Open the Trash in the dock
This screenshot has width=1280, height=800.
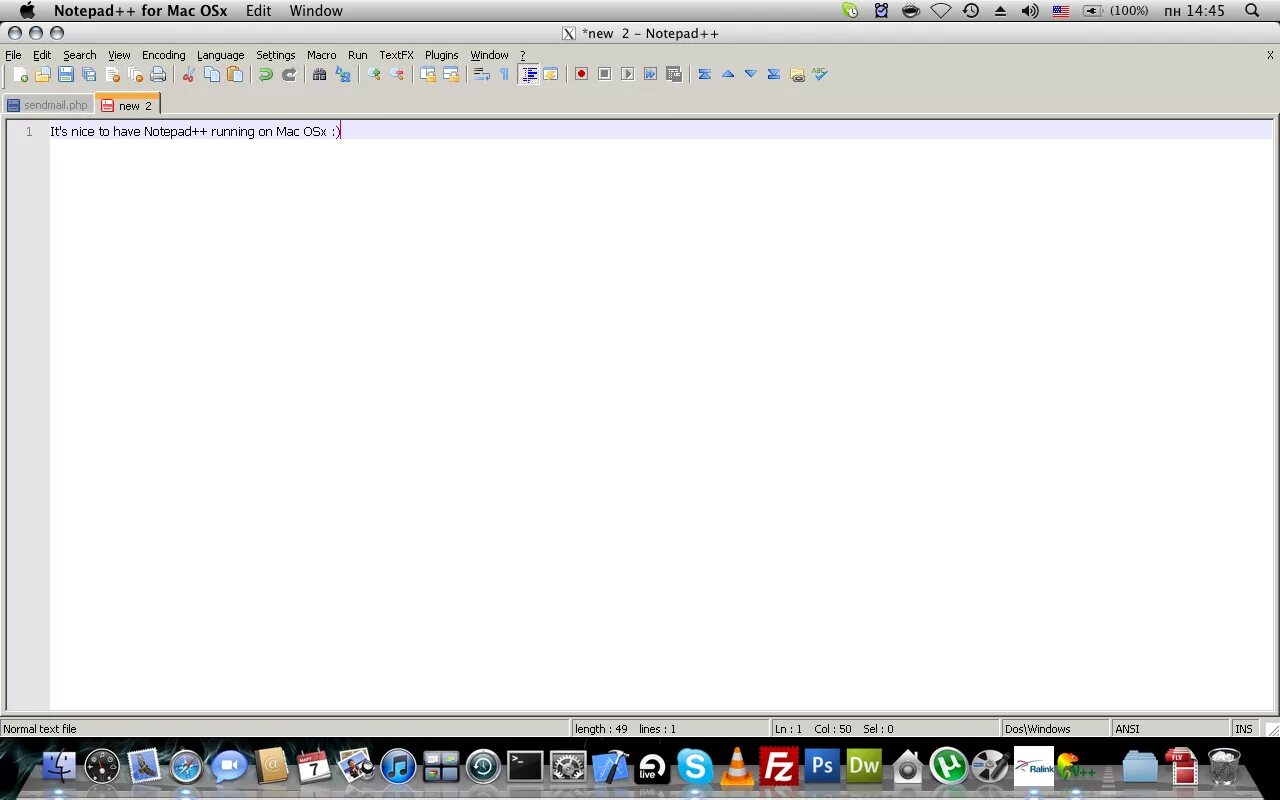(x=1224, y=766)
